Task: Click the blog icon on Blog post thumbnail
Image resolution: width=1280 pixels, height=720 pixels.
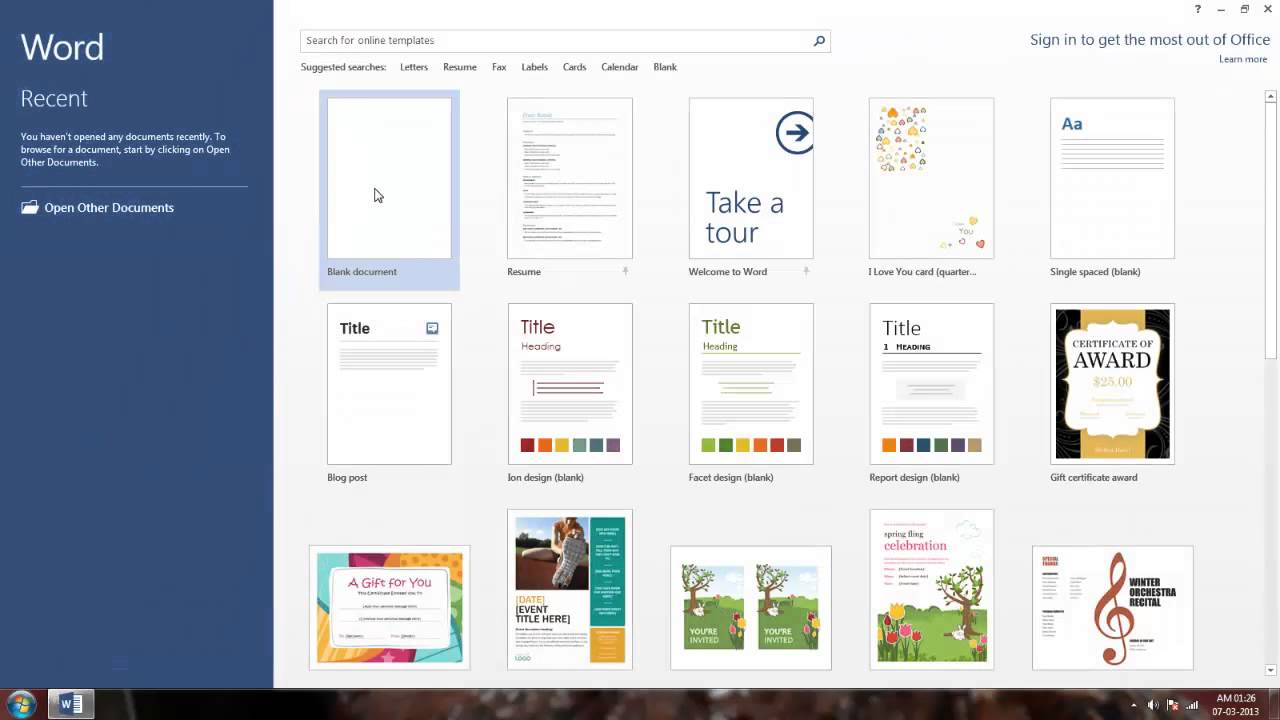Action: click(x=432, y=328)
